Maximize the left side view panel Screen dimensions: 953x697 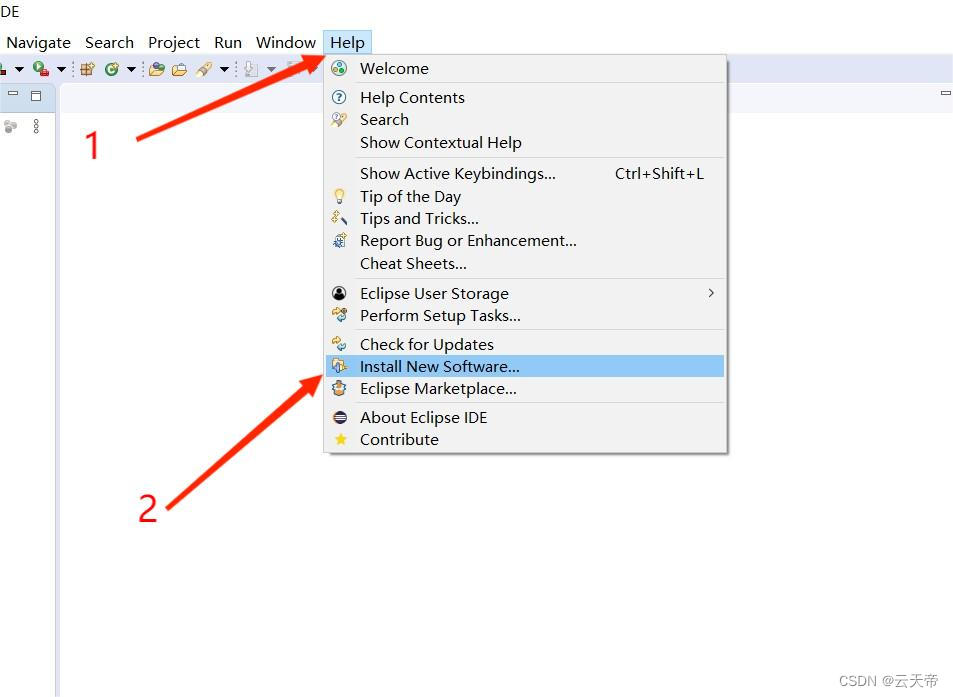point(36,95)
